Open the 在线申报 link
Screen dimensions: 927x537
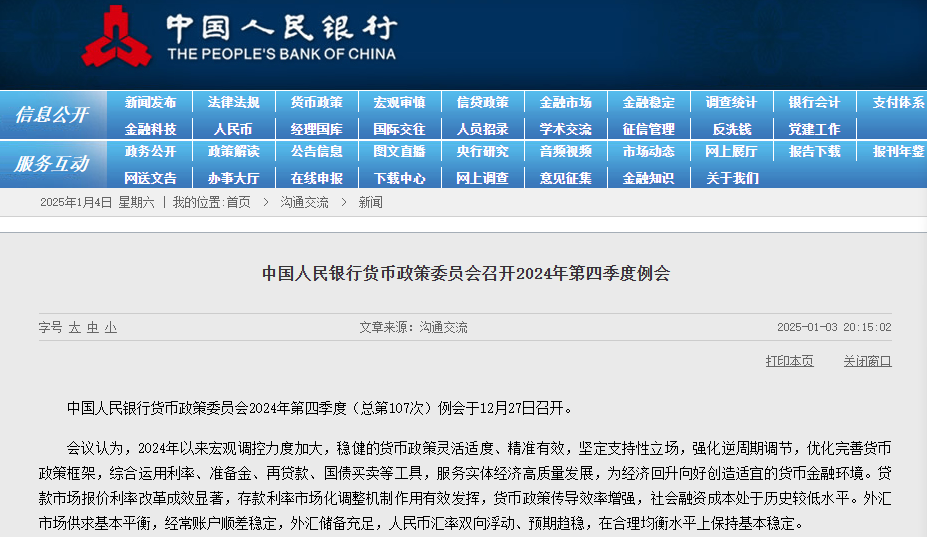[x=316, y=178]
